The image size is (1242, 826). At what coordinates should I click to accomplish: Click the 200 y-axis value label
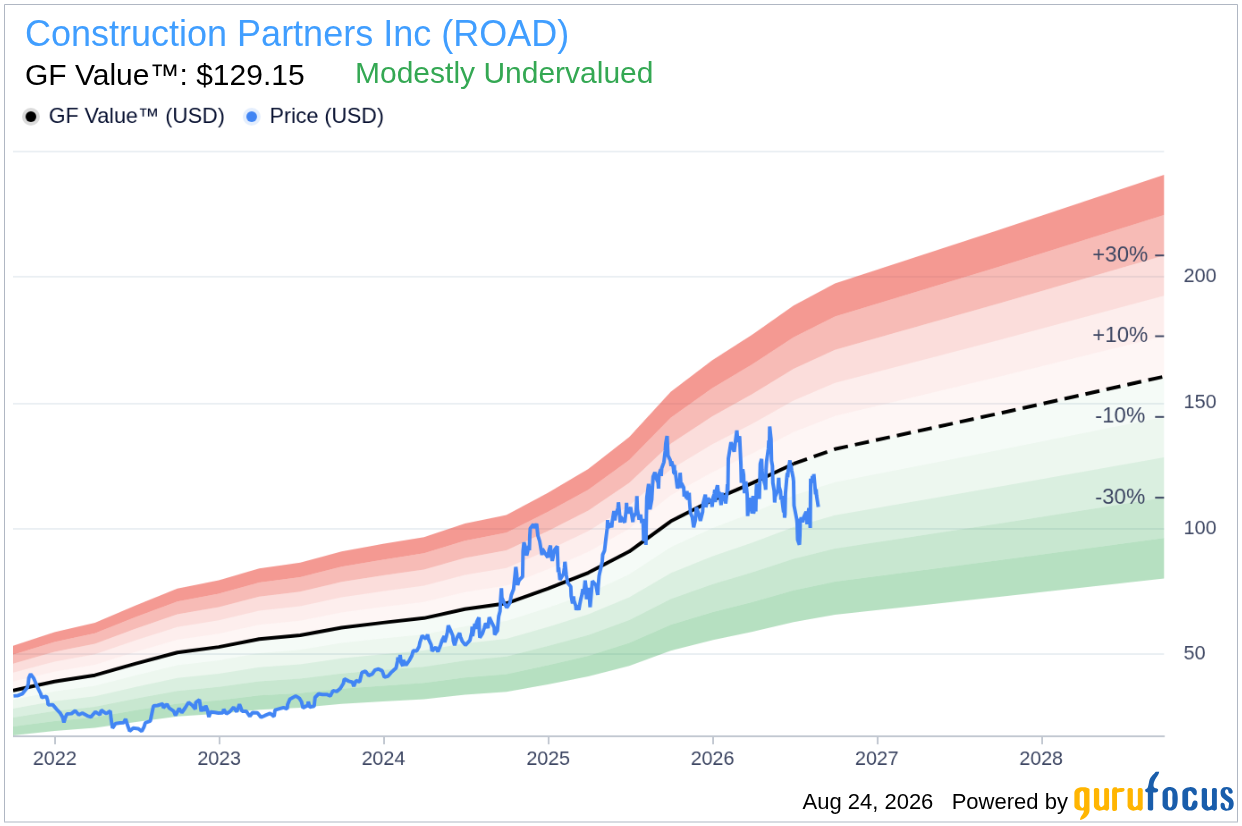(x=1200, y=276)
